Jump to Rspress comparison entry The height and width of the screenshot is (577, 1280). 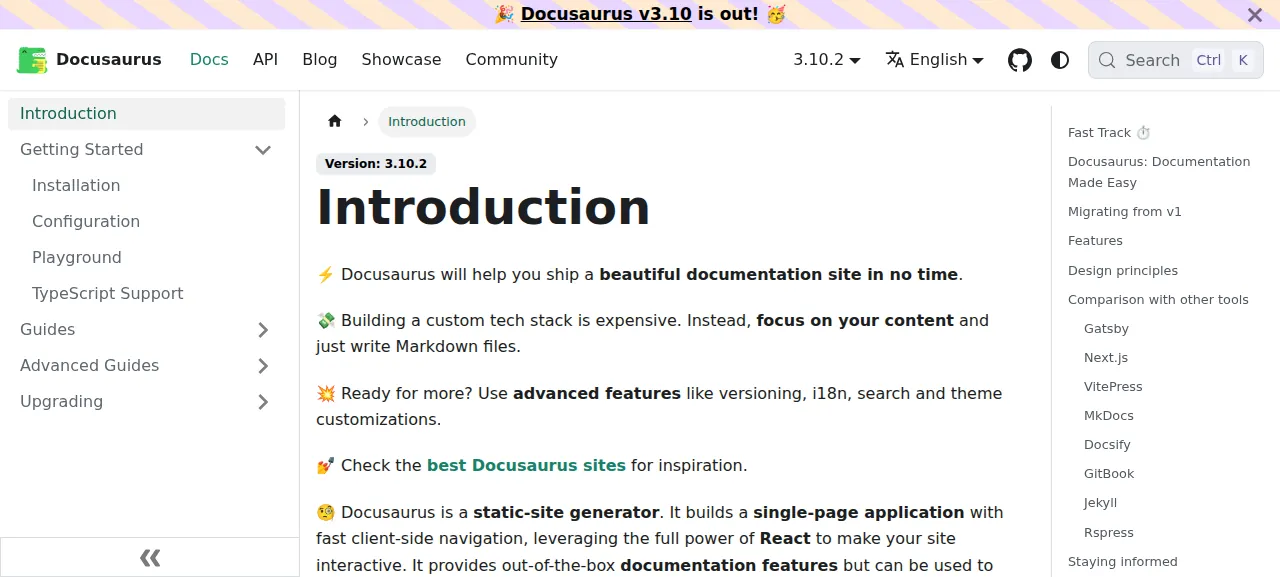pyautogui.click(x=1109, y=533)
